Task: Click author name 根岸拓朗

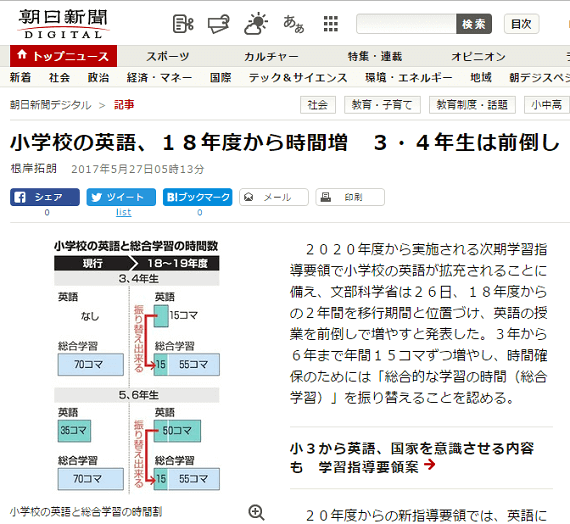Action: click(x=33, y=169)
